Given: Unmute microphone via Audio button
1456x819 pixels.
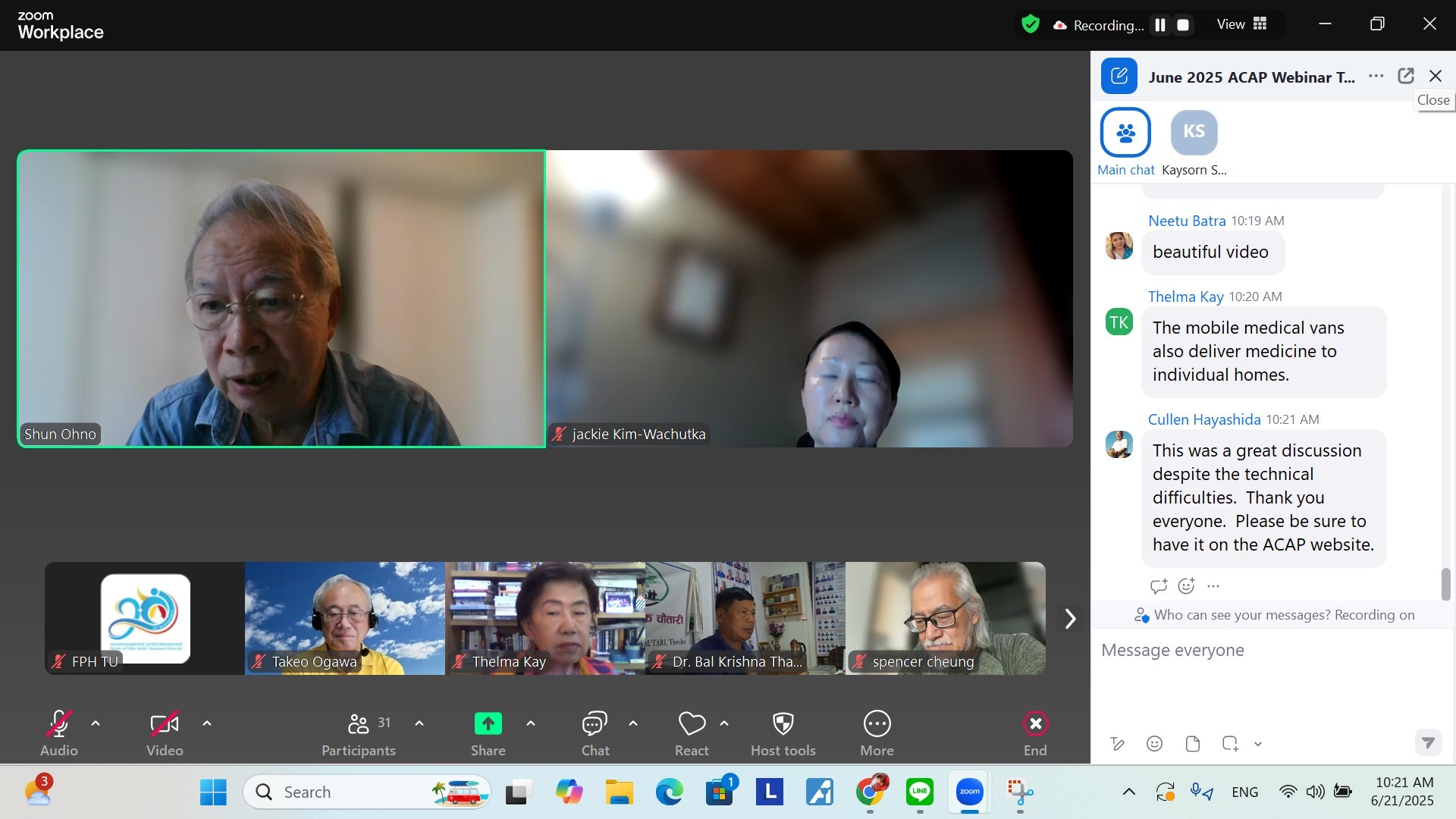Looking at the screenshot, I should 59,725.
